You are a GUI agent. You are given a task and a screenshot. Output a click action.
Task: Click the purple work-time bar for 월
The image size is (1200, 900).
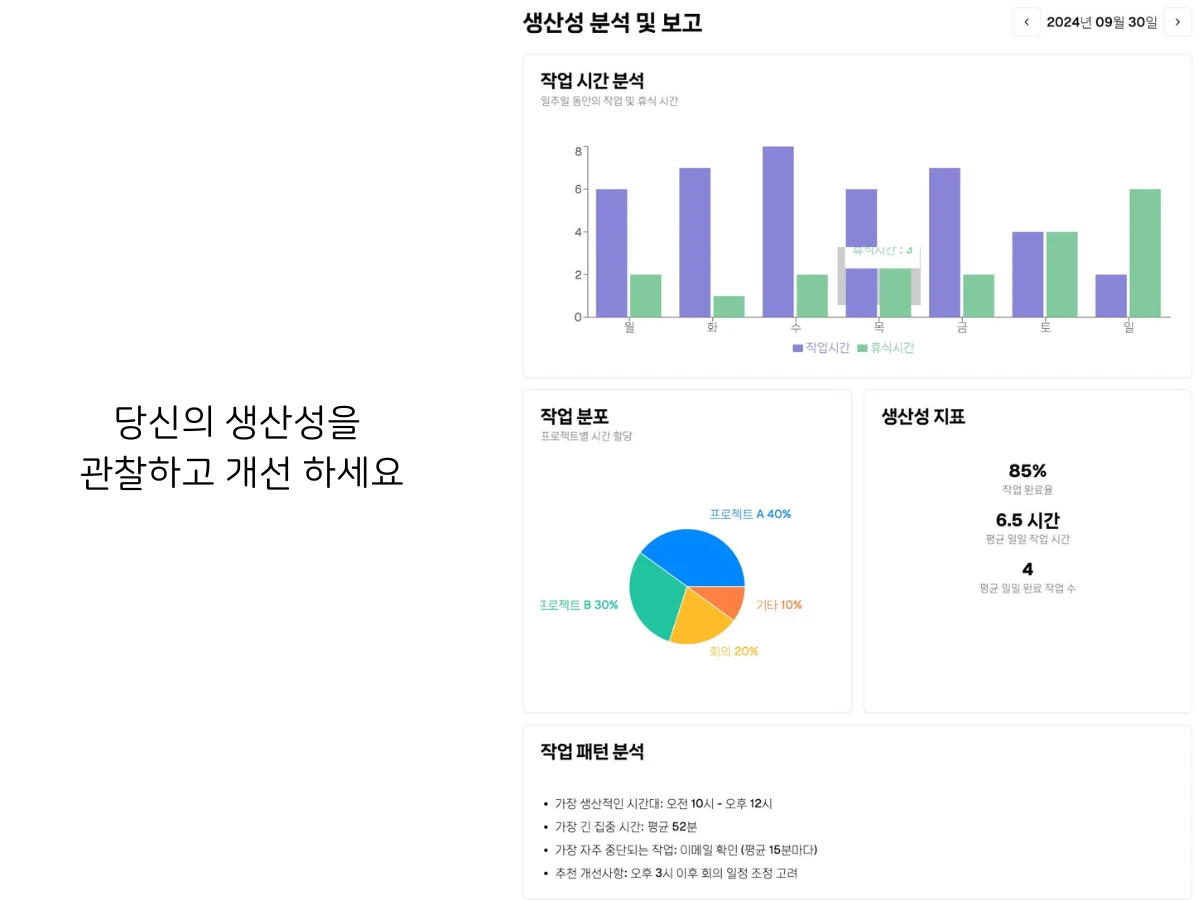[x=612, y=253]
